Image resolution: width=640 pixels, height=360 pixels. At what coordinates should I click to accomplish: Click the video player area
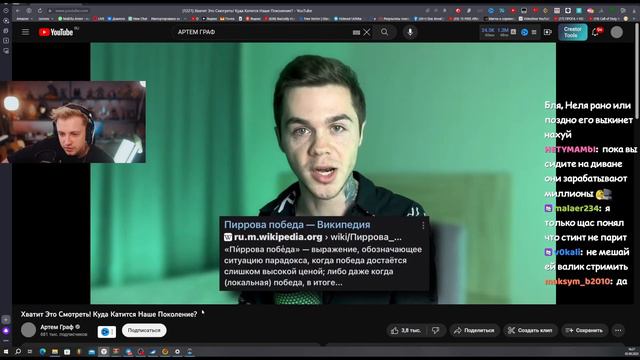tap(323, 173)
